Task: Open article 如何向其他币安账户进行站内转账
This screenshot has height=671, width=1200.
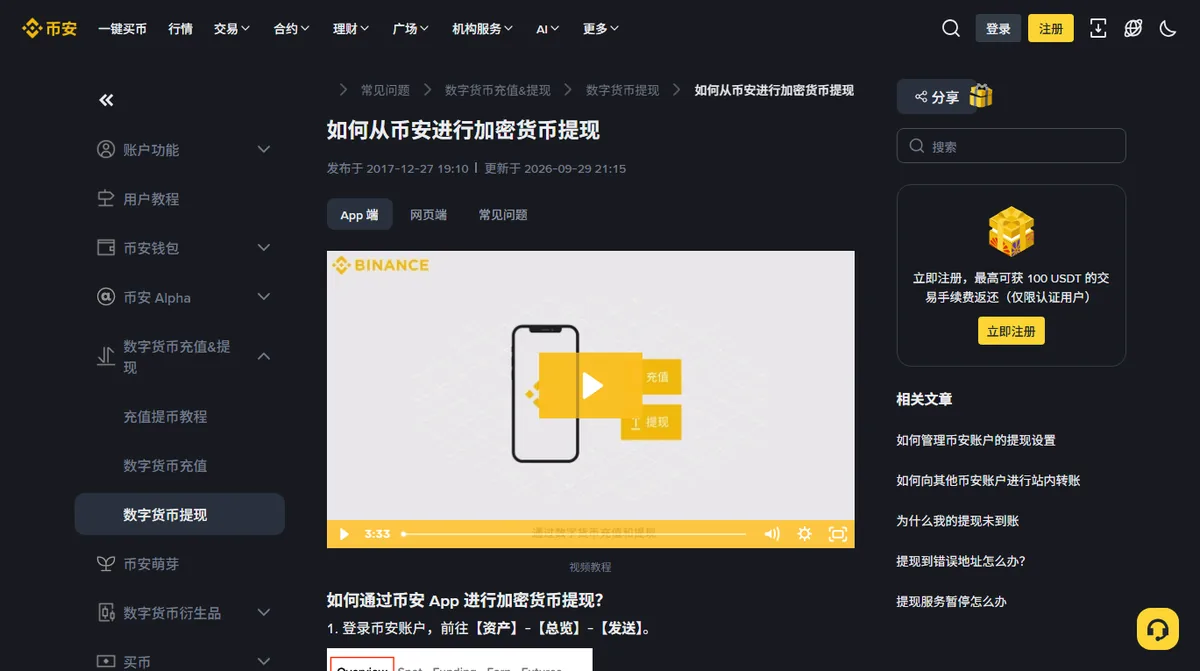Action: pos(988,480)
